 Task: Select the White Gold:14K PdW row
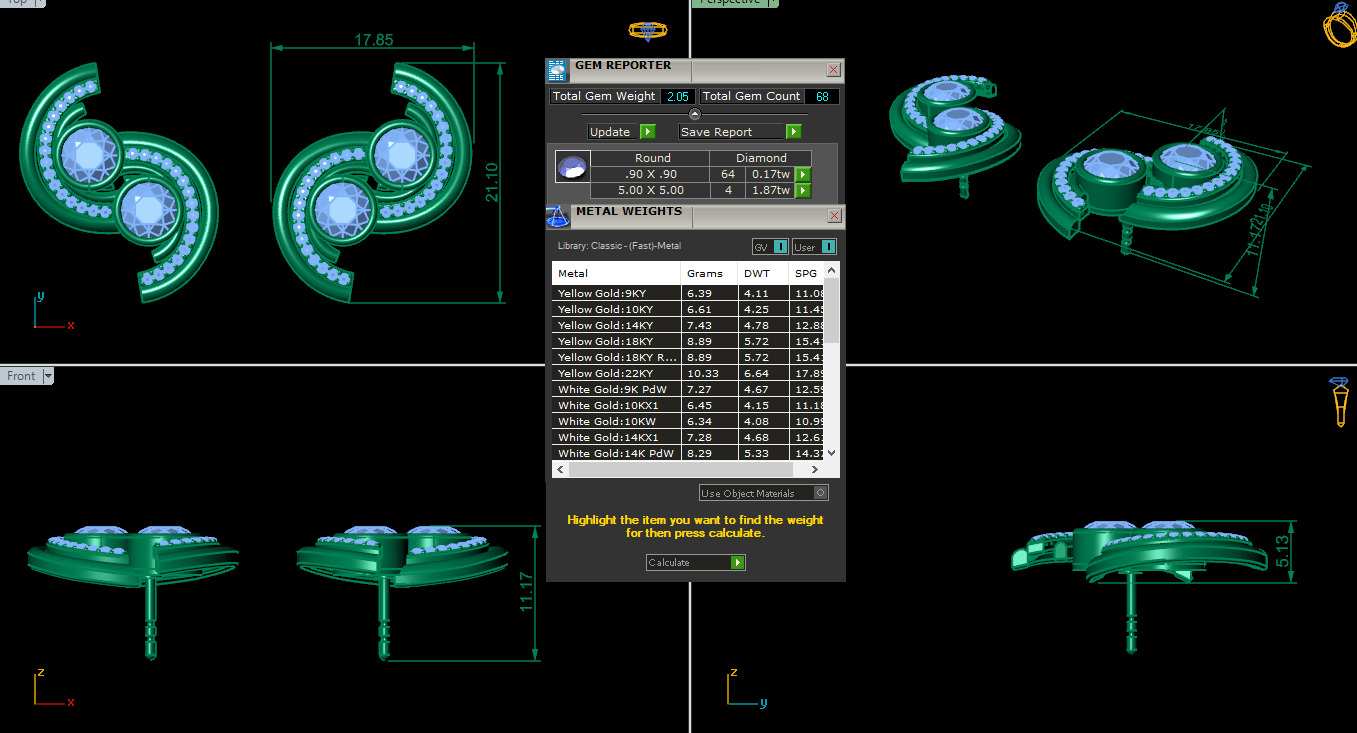tap(688, 453)
